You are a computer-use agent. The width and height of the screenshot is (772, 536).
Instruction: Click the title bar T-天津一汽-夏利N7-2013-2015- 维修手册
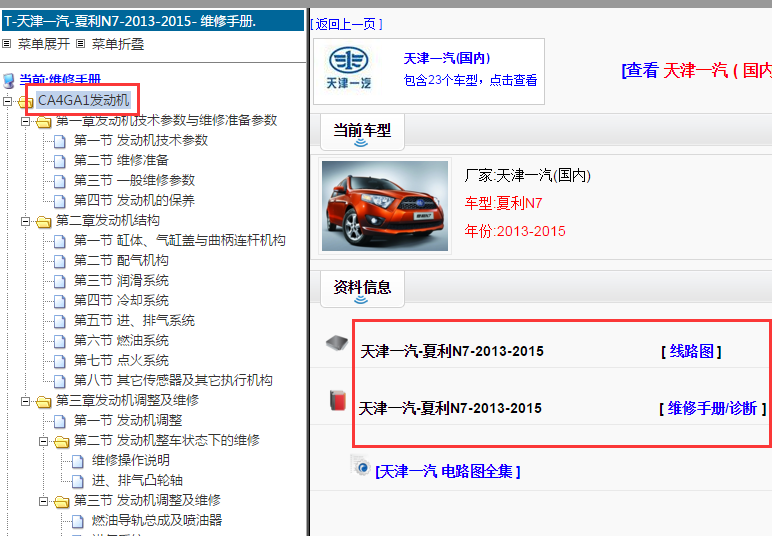coord(153,21)
